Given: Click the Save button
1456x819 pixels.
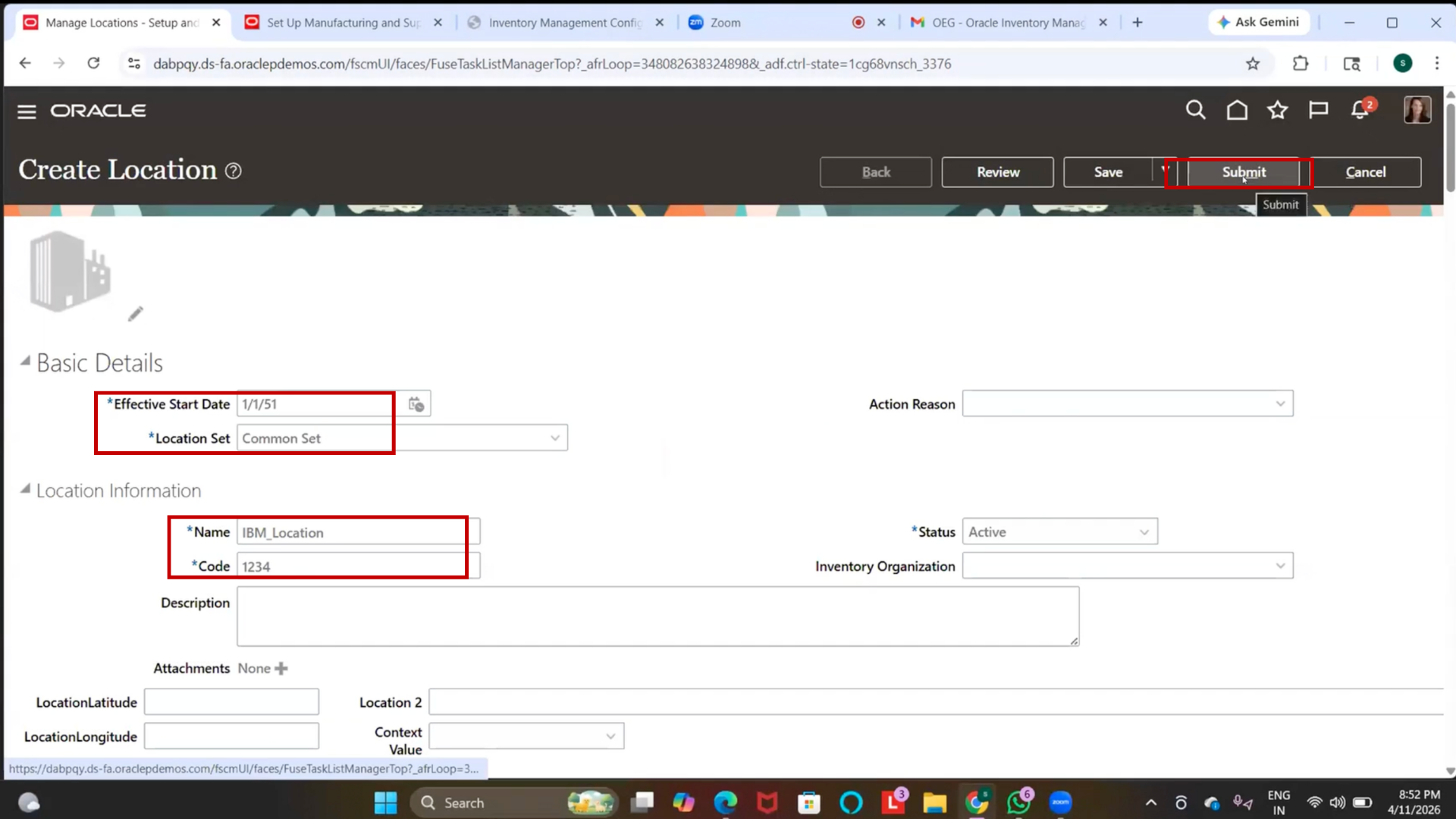Looking at the screenshot, I should [x=1108, y=172].
